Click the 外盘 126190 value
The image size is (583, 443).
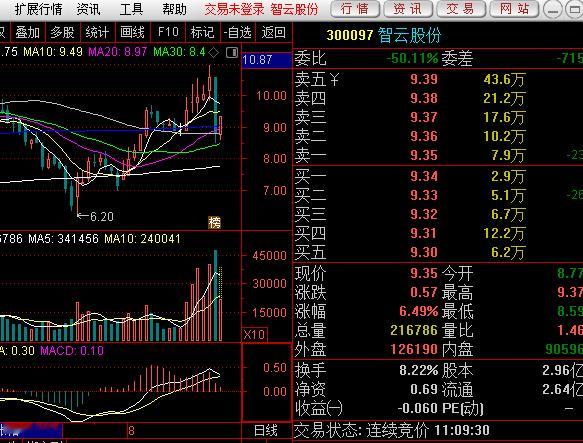coord(414,349)
